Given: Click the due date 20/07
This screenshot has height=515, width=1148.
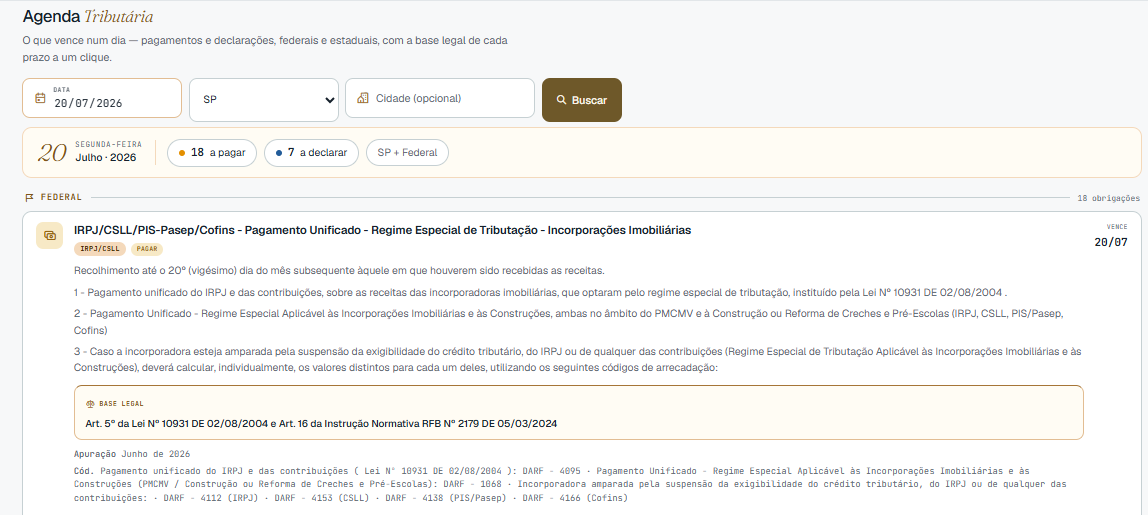Looking at the screenshot, I should coord(1111,242).
